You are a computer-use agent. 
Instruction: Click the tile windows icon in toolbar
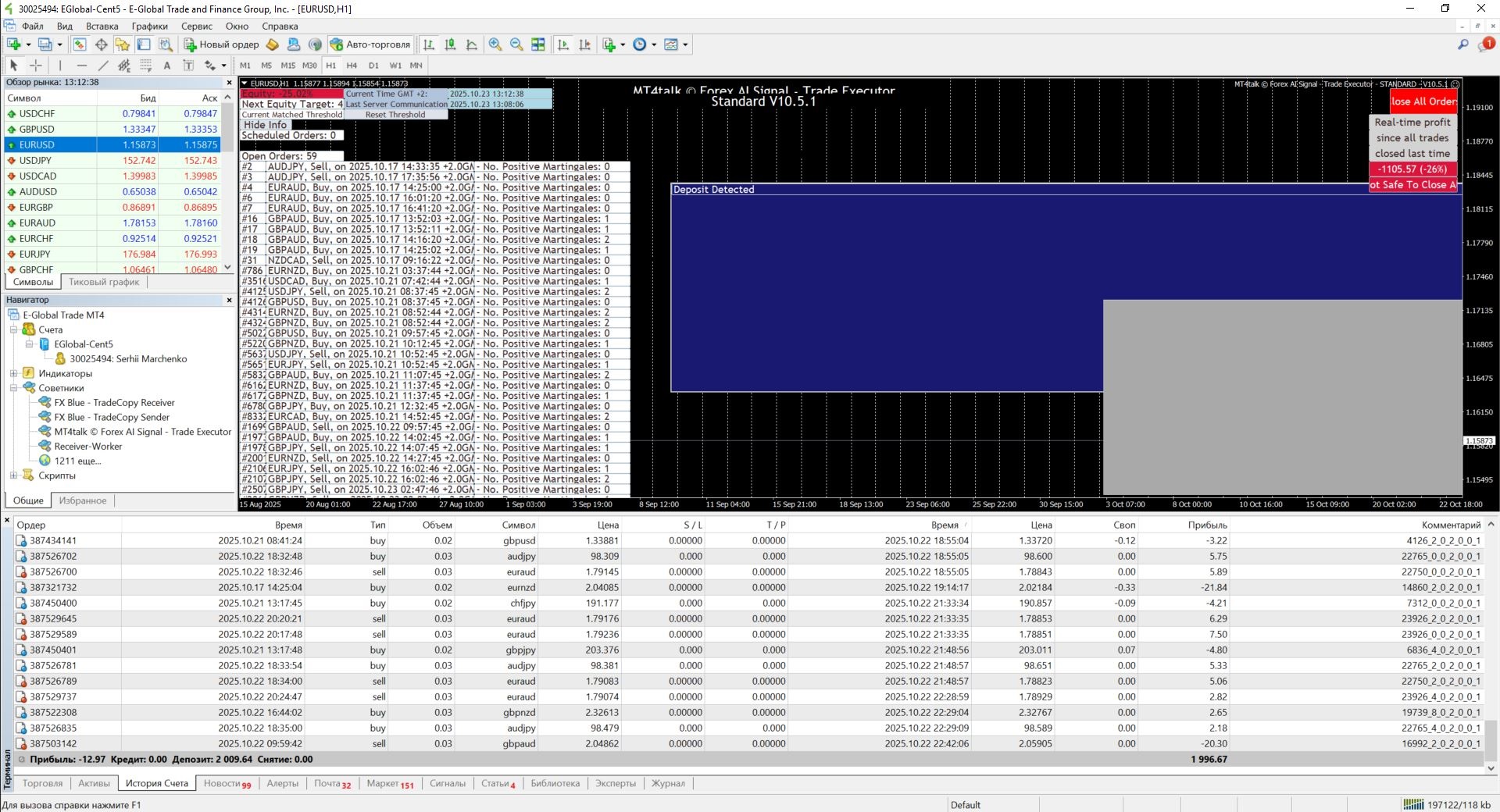(538, 45)
